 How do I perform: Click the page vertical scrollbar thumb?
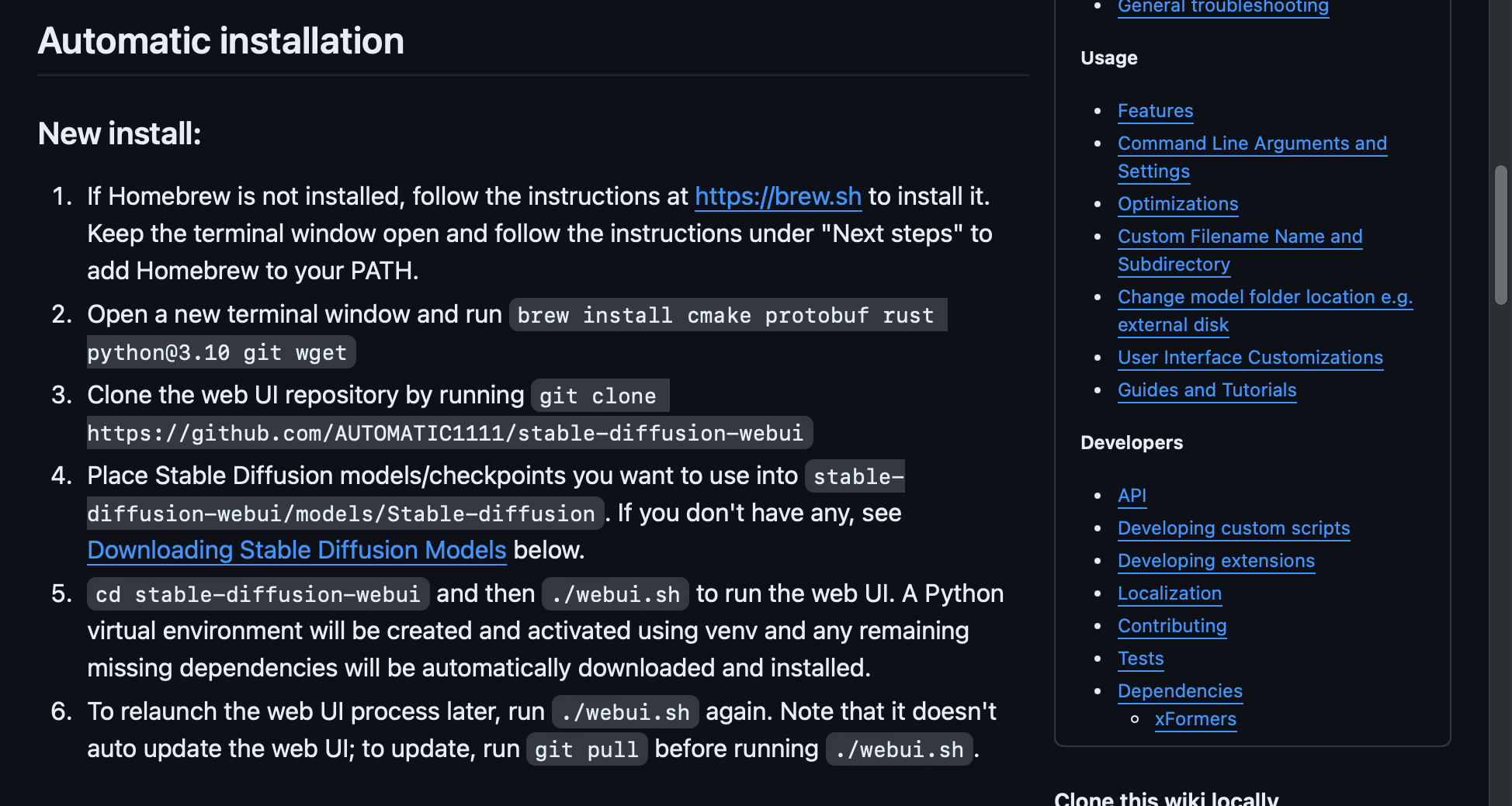(x=1501, y=234)
